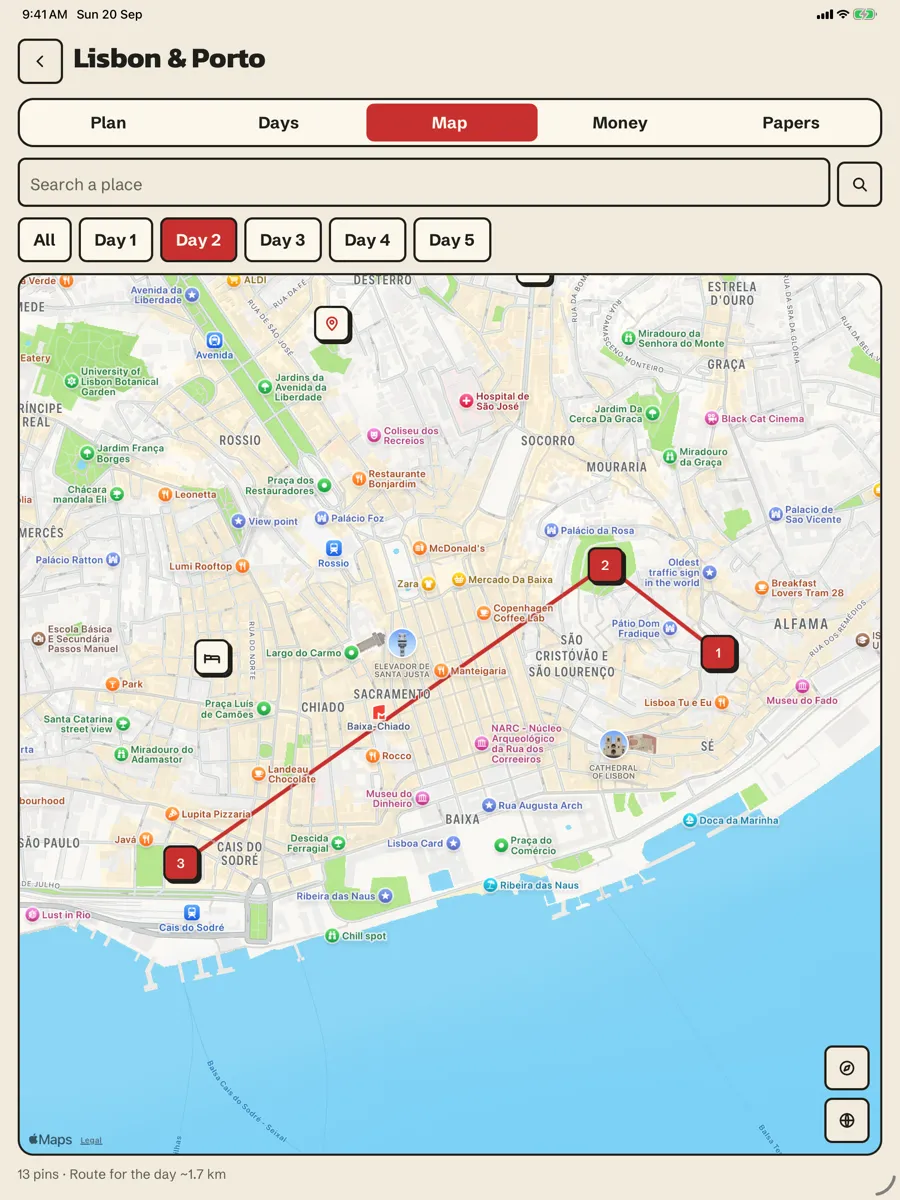This screenshot has height=1200, width=900.
Task: Tap the Baixa-Chiado metro icon
Action: click(x=380, y=712)
